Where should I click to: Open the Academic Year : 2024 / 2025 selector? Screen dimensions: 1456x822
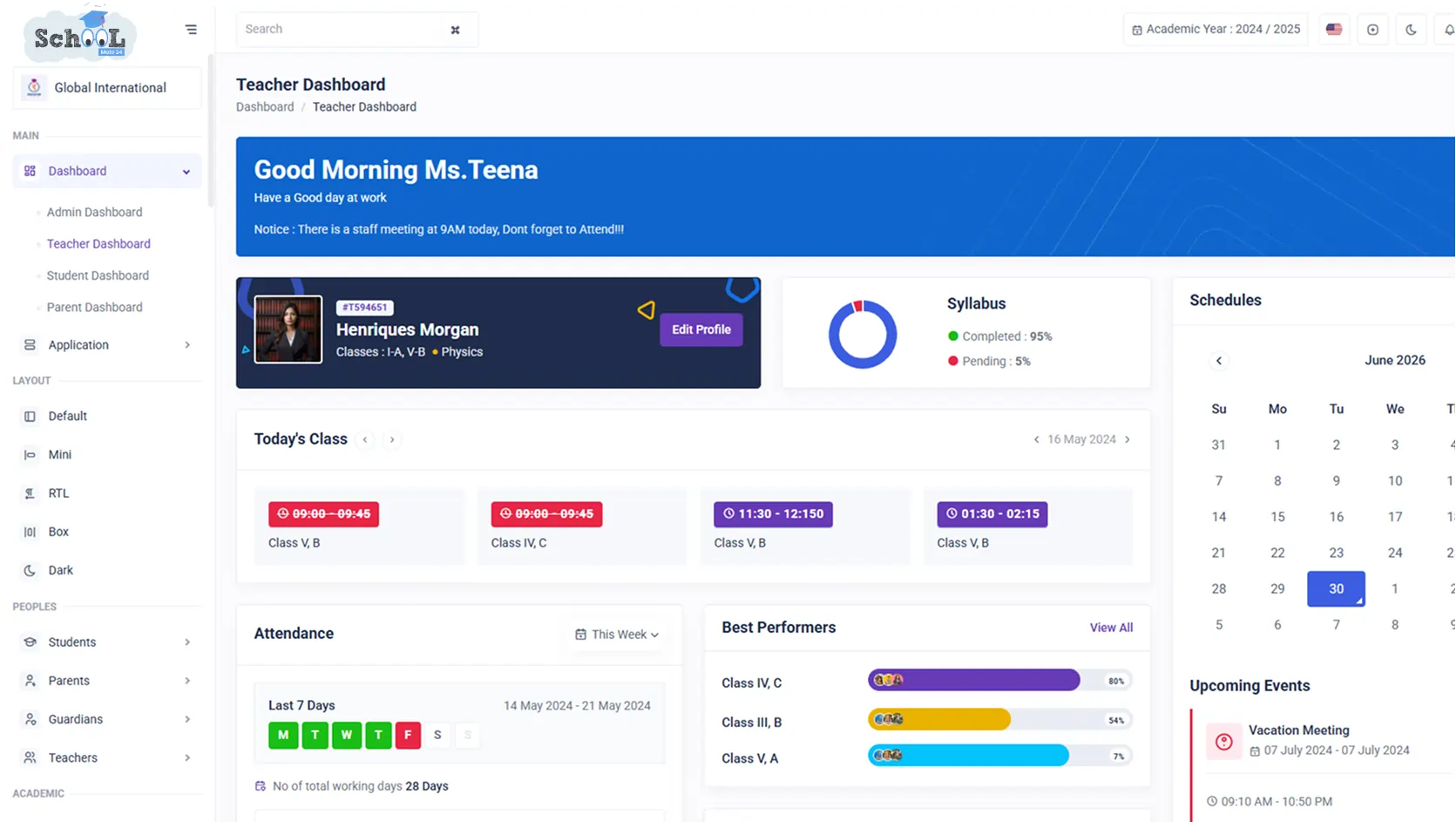1216,30
